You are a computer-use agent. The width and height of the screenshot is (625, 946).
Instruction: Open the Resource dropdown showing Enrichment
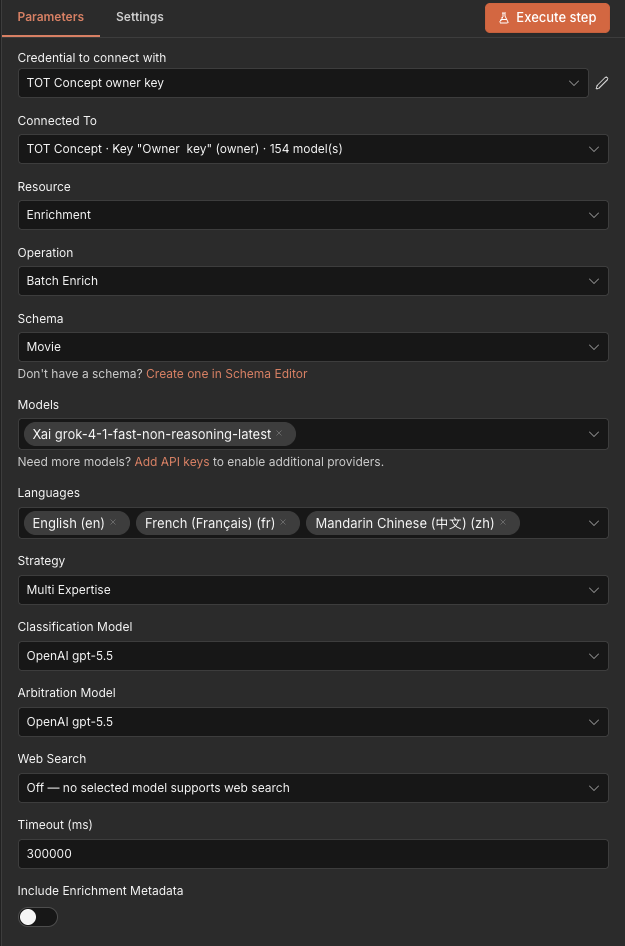point(313,215)
